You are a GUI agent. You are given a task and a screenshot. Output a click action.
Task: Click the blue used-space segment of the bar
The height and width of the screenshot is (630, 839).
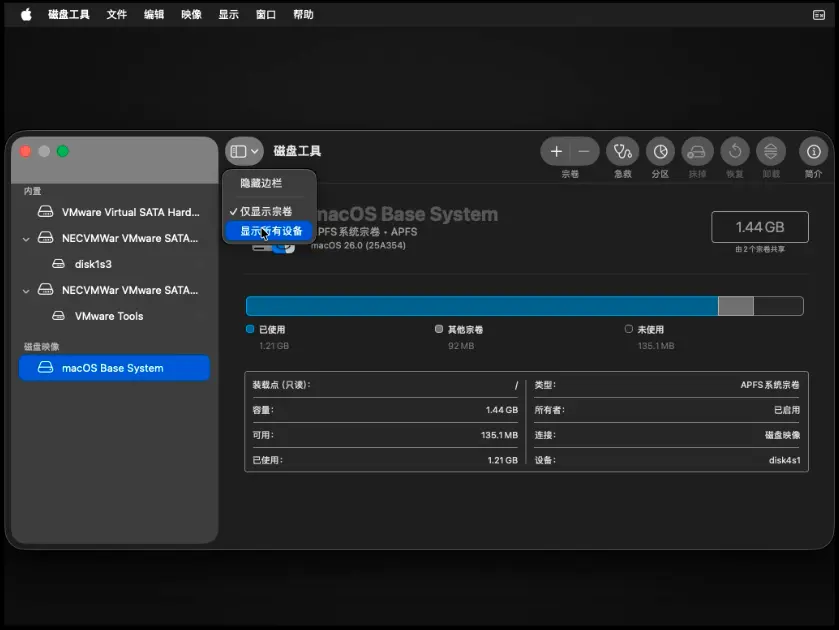coord(482,306)
